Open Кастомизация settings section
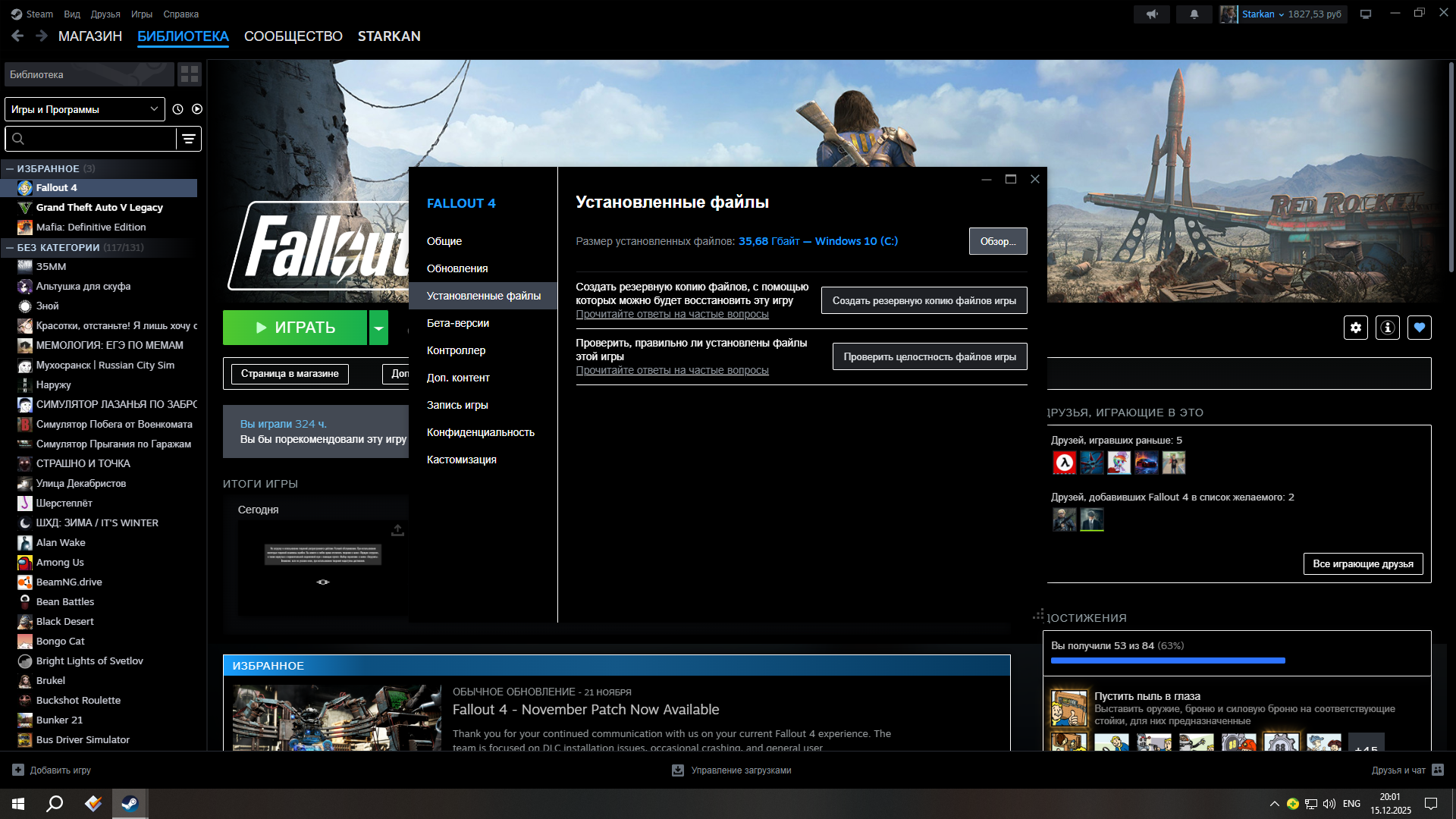The width and height of the screenshot is (1456, 819). (x=483, y=460)
